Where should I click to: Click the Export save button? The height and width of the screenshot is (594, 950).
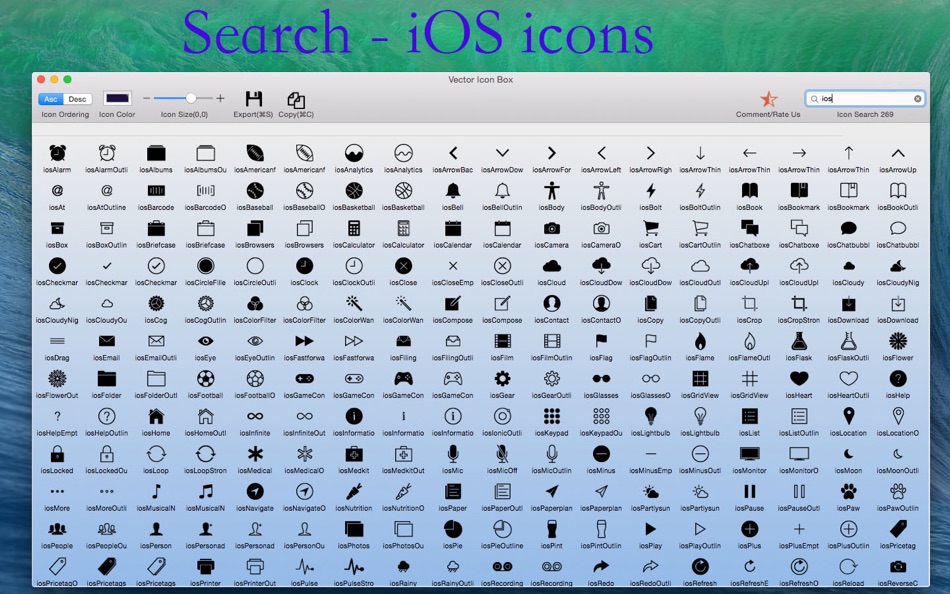[254, 99]
